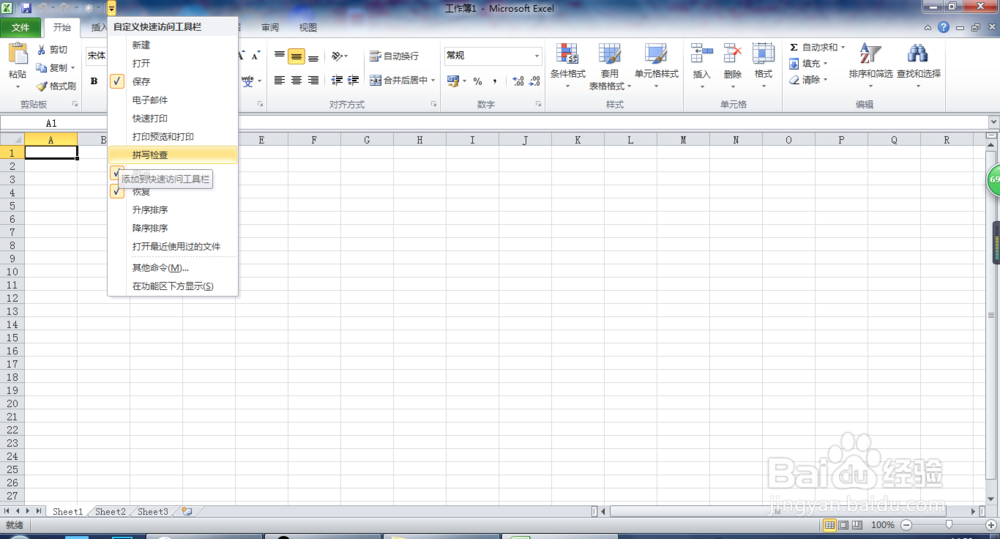
Task: Open Format as Table styles
Action: coord(610,66)
